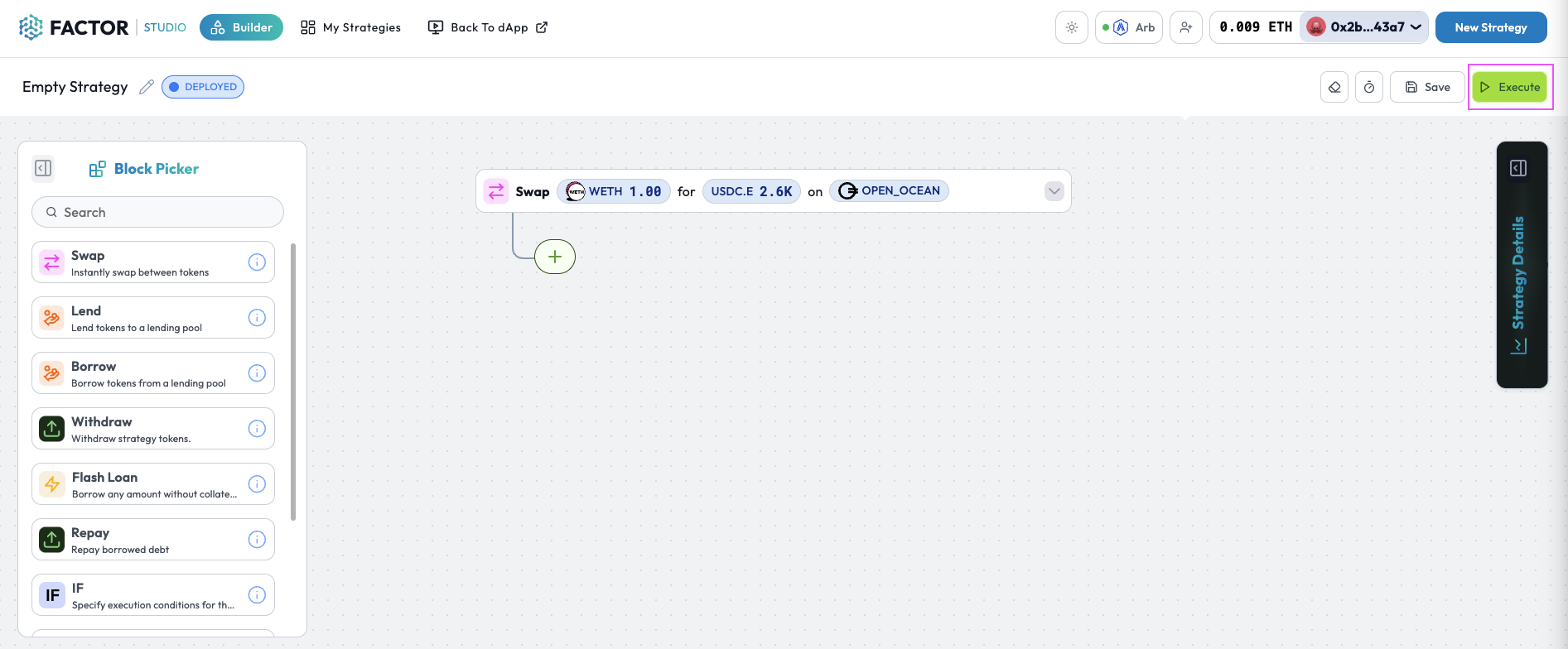Open info icon for Borrow block

pos(257,373)
